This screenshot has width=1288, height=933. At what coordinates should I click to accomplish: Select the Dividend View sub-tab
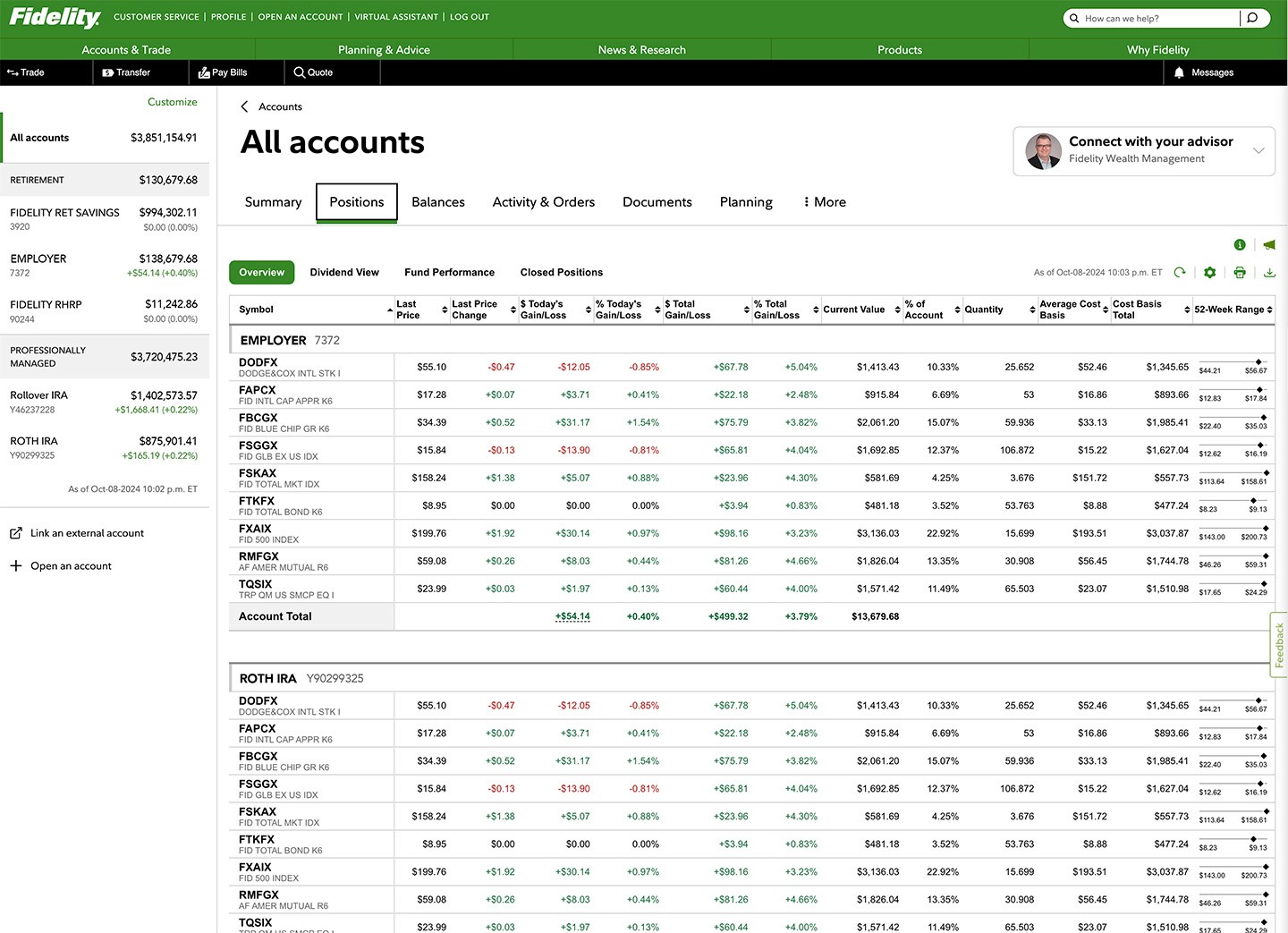tap(344, 272)
